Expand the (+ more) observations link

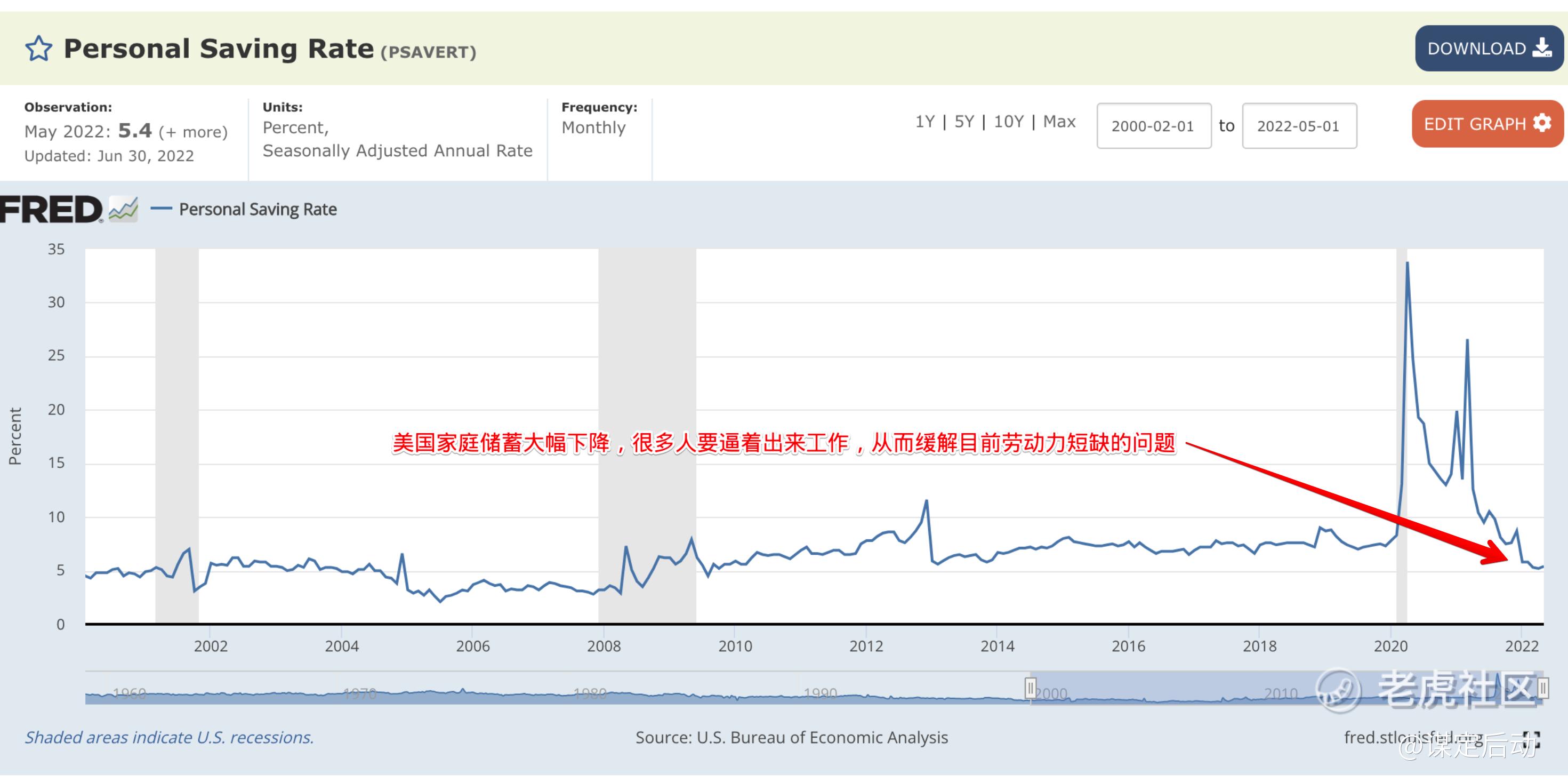tap(193, 132)
